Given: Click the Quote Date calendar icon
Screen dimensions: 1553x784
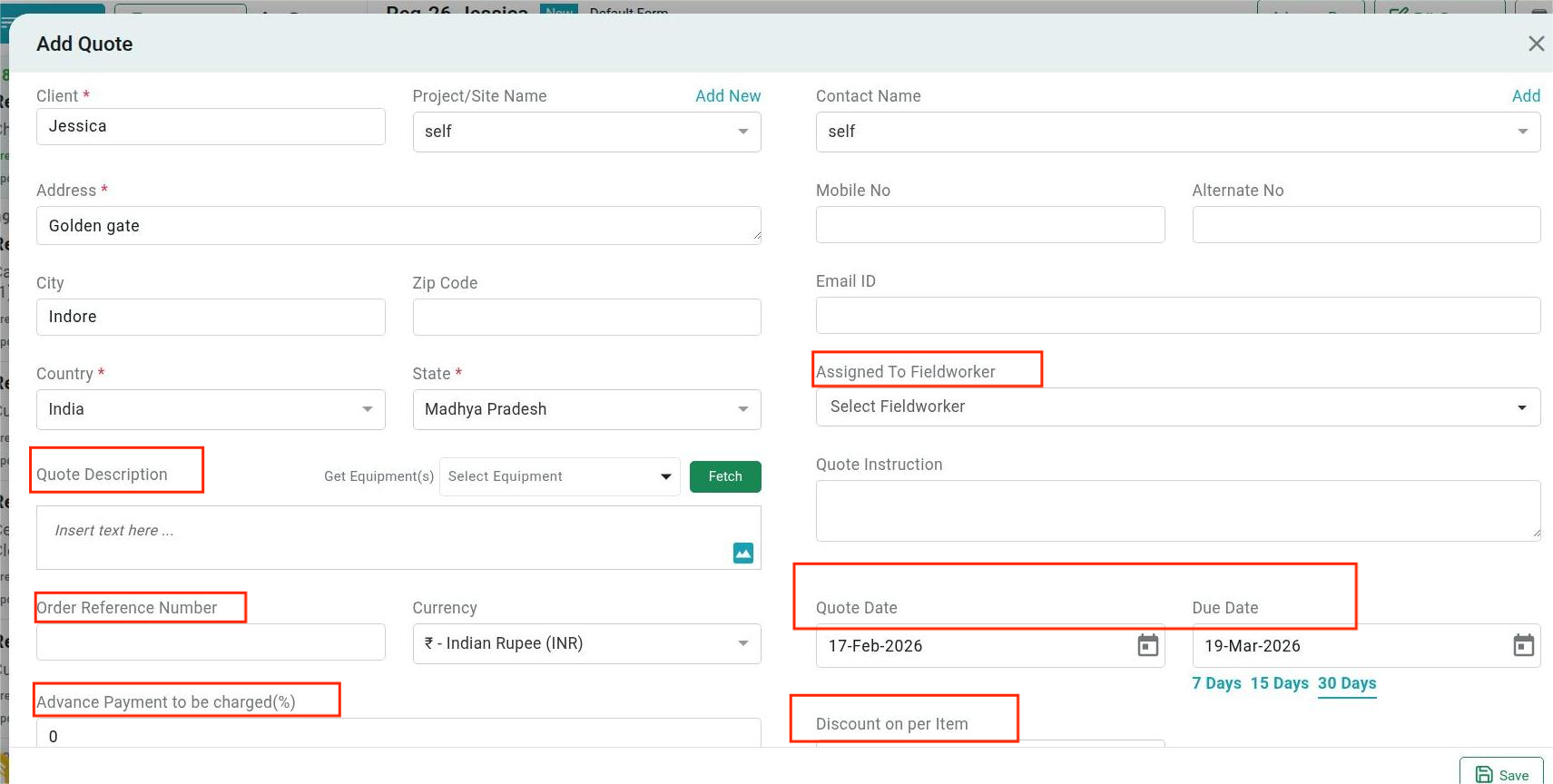Looking at the screenshot, I should pos(1147,645).
